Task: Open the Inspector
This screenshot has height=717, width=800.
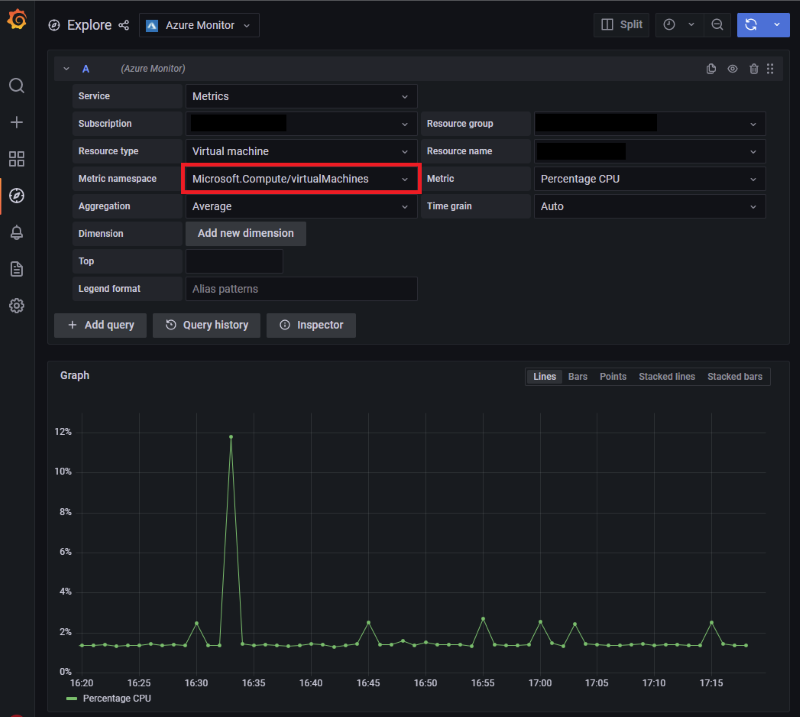Action: 311,325
